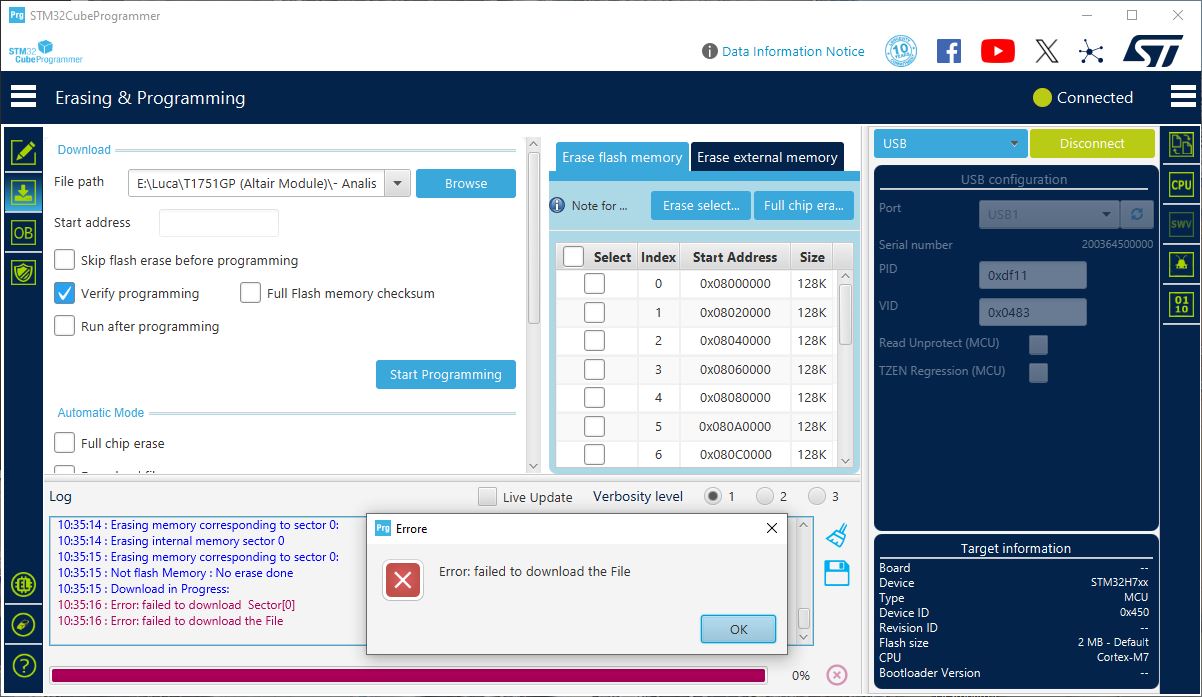Open the top-left hamburger menu
This screenshot has width=1202, height=697.
(24, 97)
